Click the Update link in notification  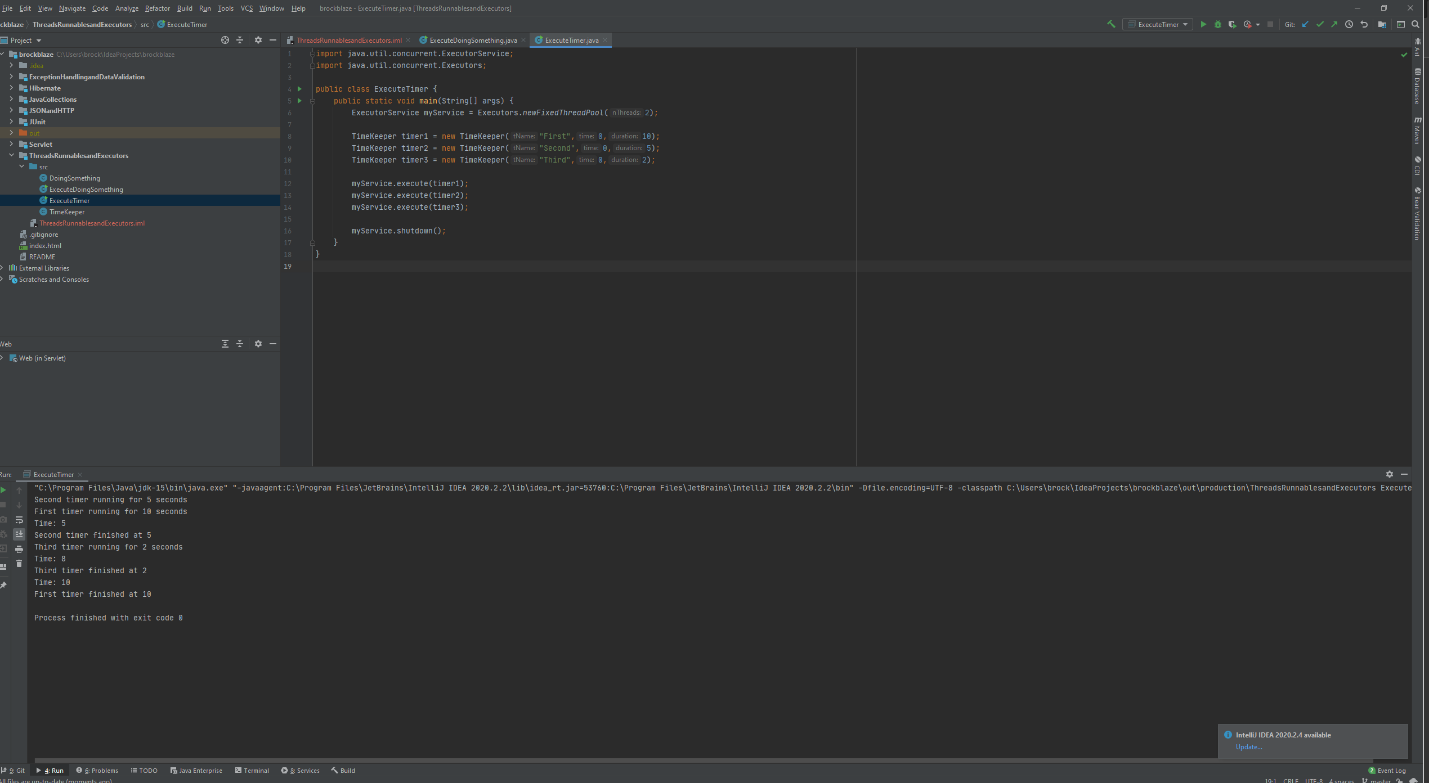(x=1249, y=747)
